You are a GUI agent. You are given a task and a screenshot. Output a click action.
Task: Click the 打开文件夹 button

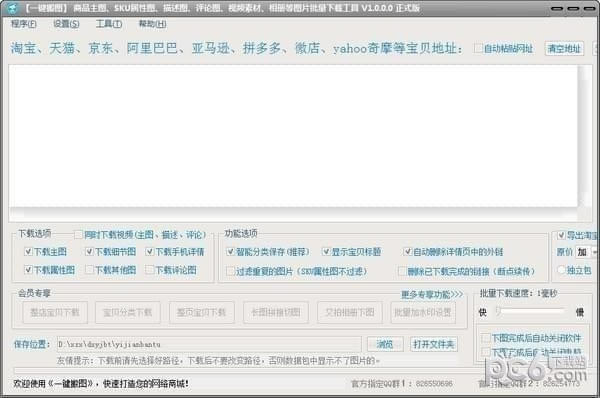(434, 344)
